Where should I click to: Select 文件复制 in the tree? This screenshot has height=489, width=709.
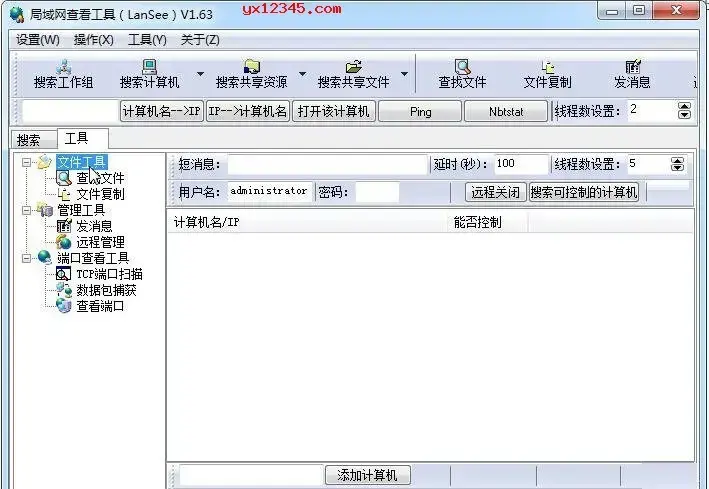[100, 195]
